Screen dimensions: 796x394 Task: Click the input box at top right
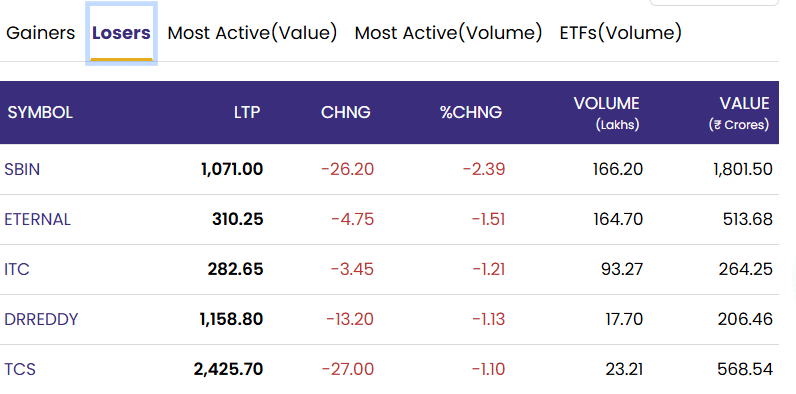tap(714, 3)
